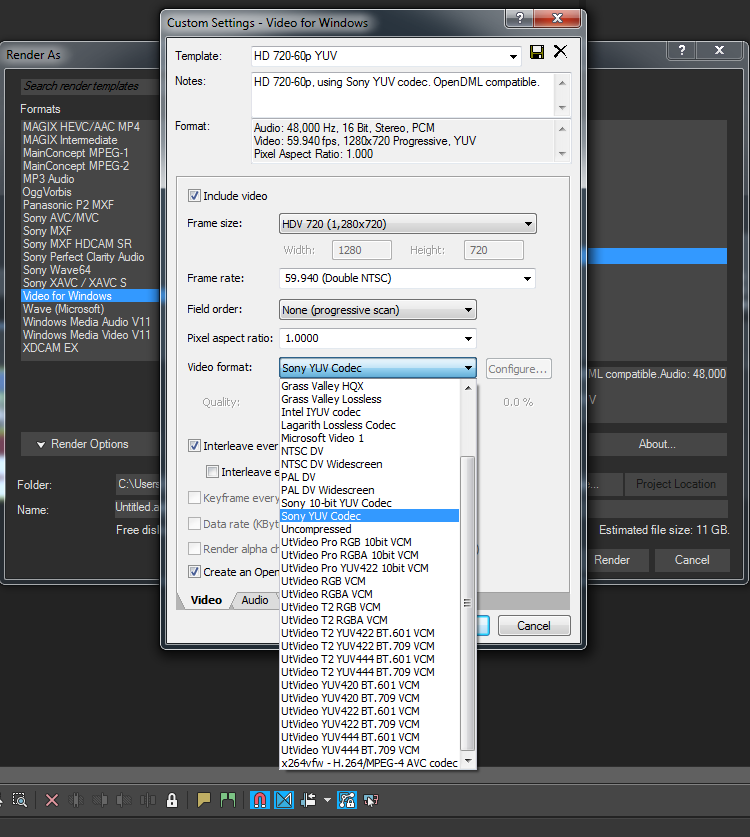The height and width of the screenshot is (837, 750).
Task: Click the lock icon in the bottom toolbar
Action: point(173,800)
